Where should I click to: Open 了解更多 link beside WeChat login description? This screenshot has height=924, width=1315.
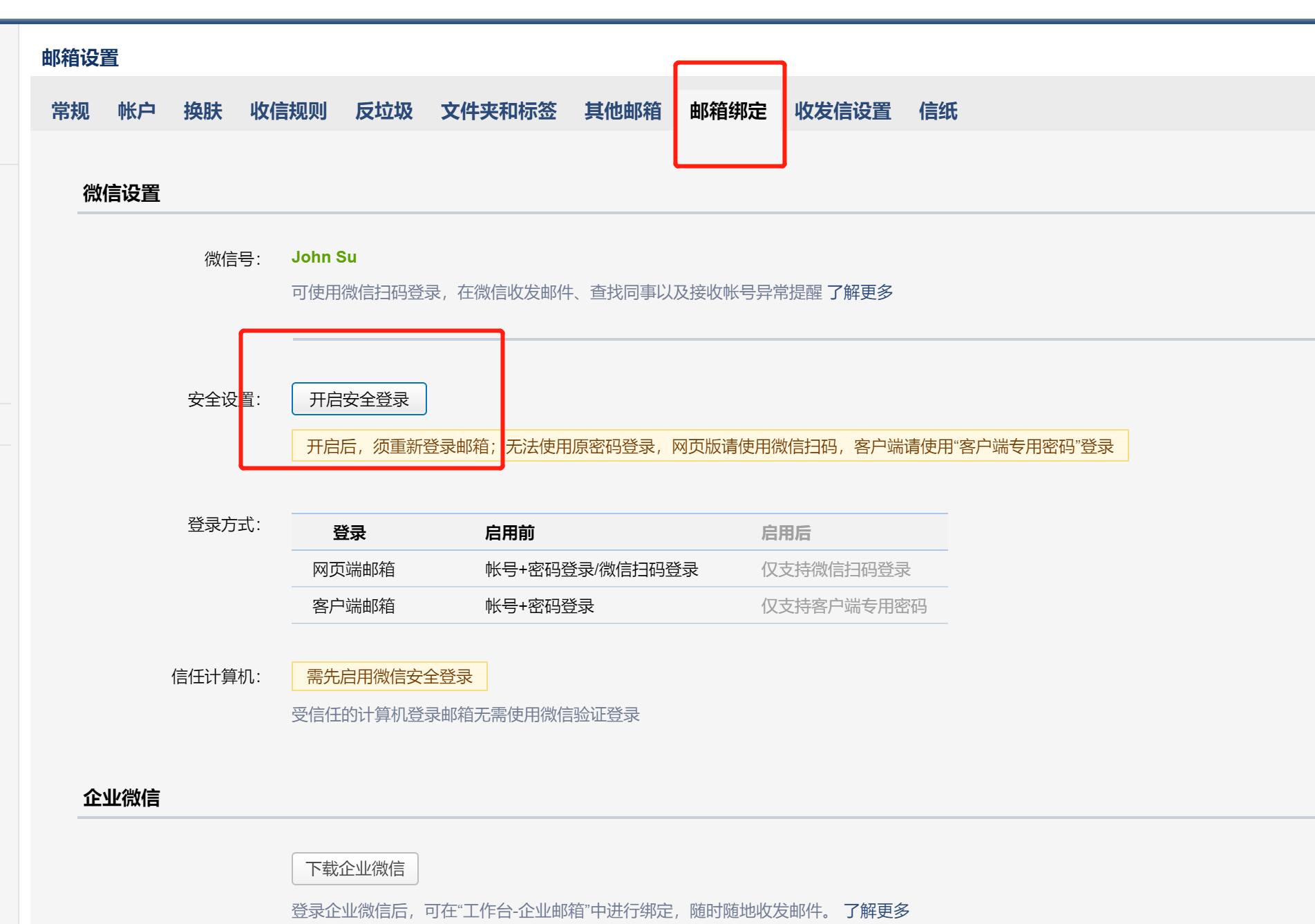[860, 292]
